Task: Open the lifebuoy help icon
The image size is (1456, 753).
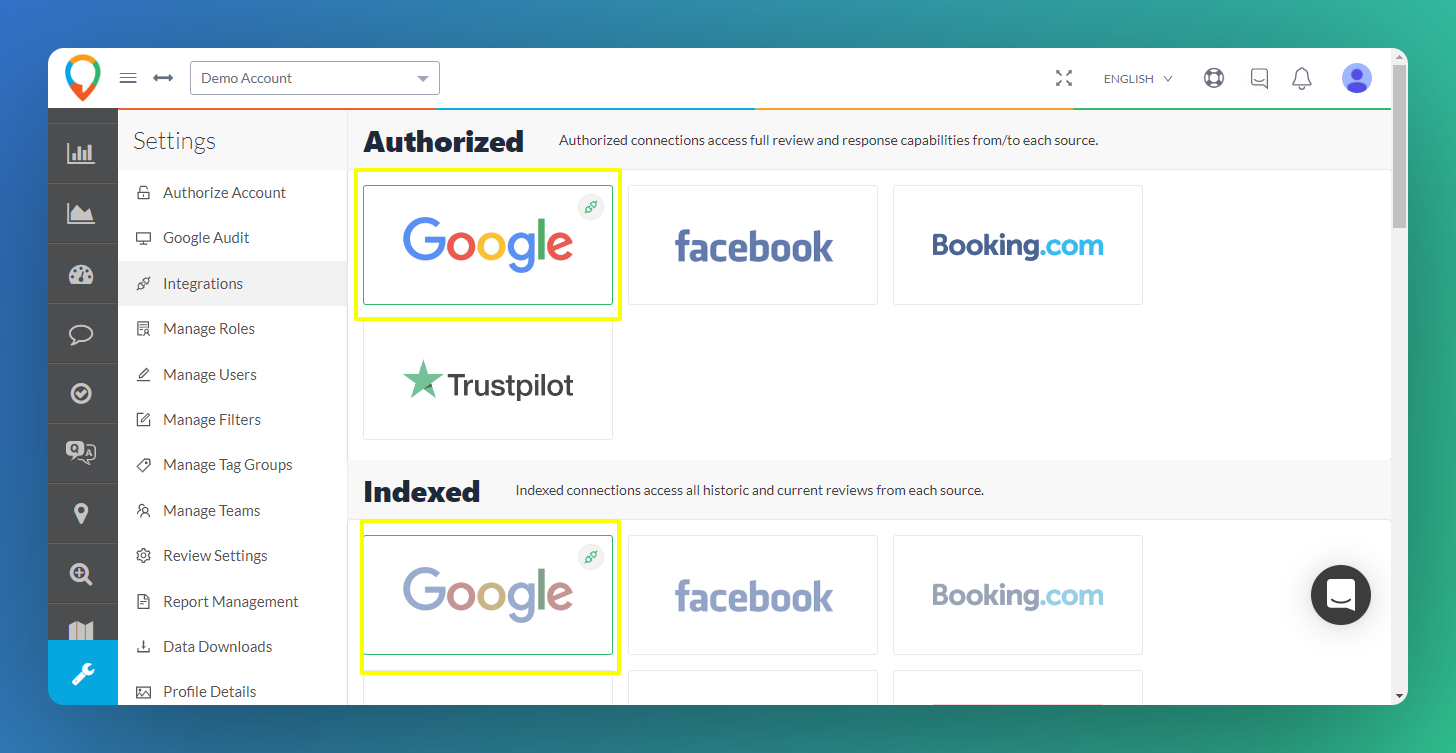Action: point(1214,78)
